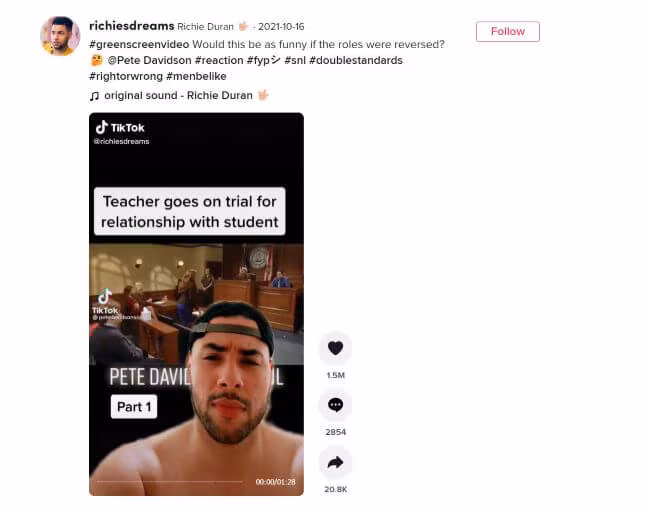Open the #reaction hashtag

tap(219, 61)
